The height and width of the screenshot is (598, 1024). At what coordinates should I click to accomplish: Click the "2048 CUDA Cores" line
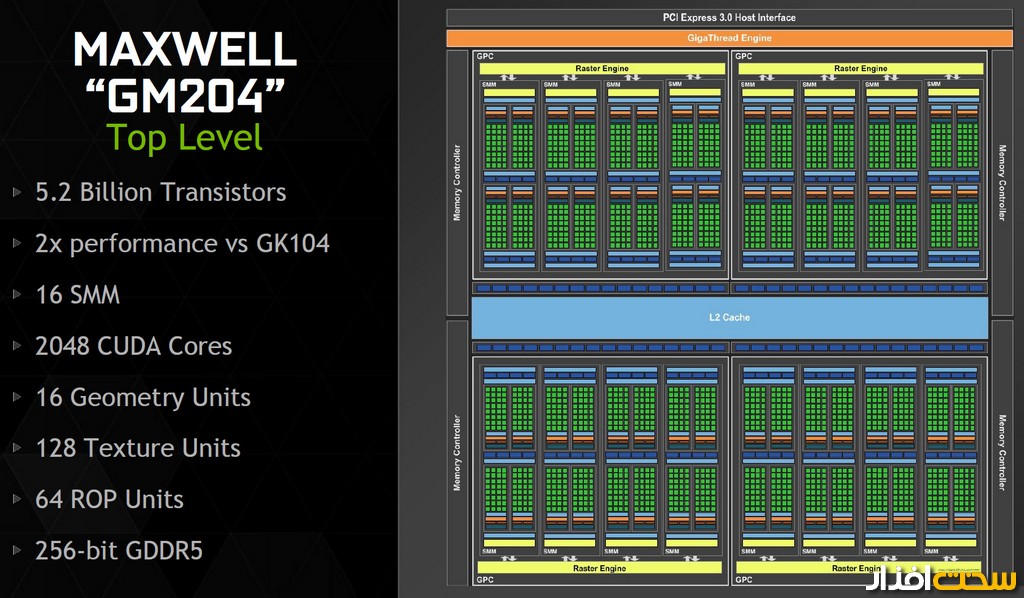click(134, 346)
